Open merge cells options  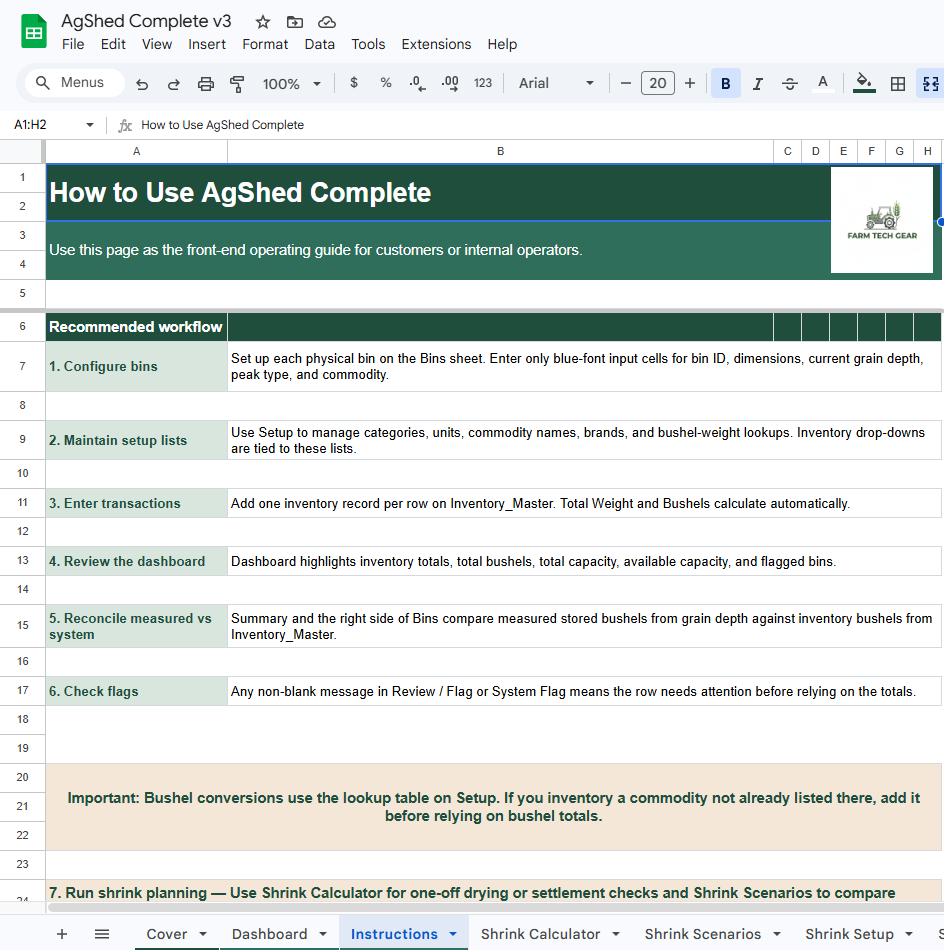coord(930,84)
